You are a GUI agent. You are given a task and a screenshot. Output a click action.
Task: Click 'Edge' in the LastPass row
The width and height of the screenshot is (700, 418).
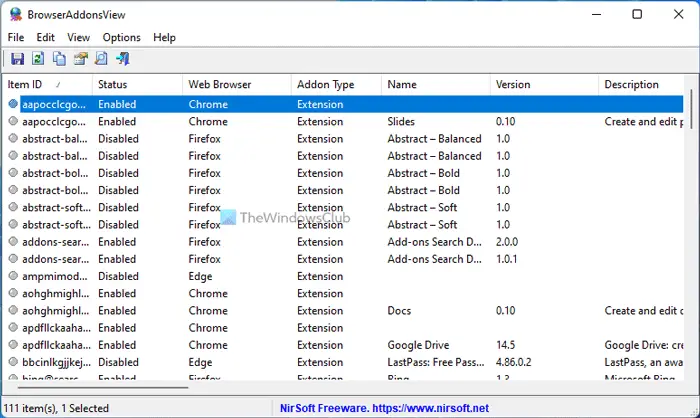(200, 362)
